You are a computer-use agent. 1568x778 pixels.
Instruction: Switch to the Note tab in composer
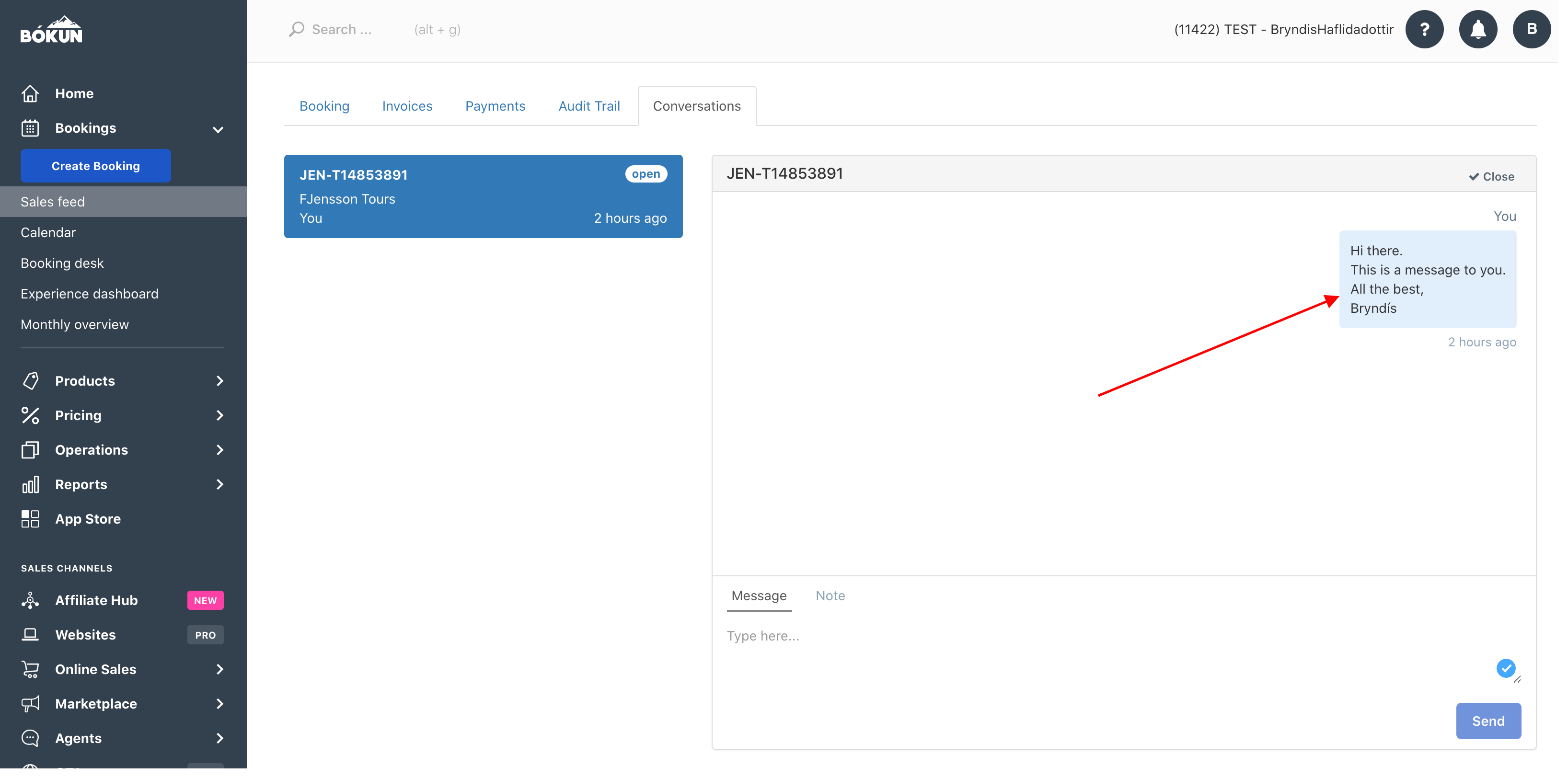(x=835, y=600)
